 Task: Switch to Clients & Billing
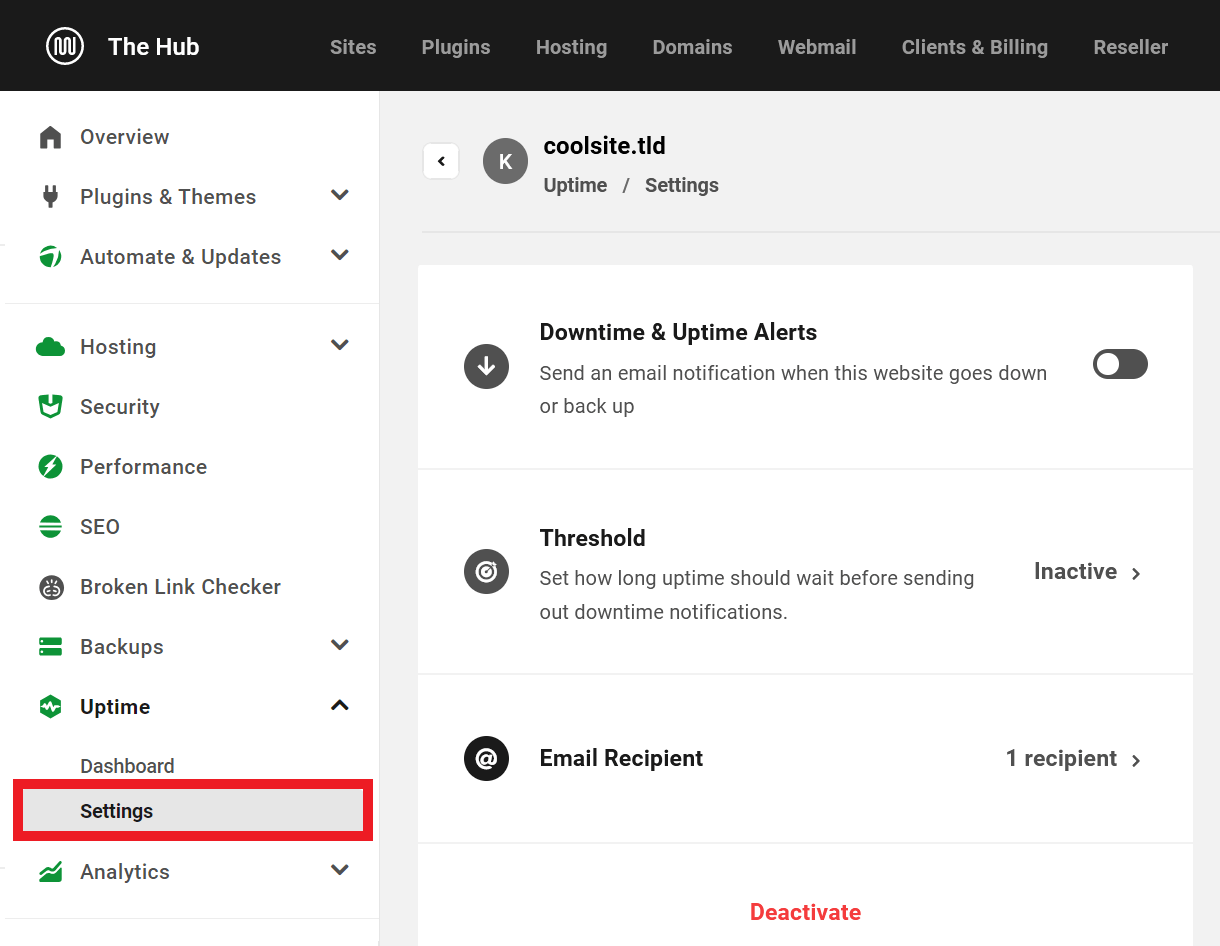(x=974, y=46)
